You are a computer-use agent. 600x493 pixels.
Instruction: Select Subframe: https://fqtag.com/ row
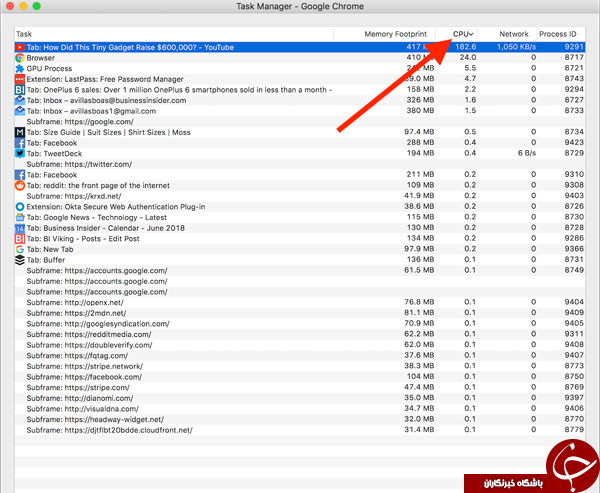click(300, 356)
